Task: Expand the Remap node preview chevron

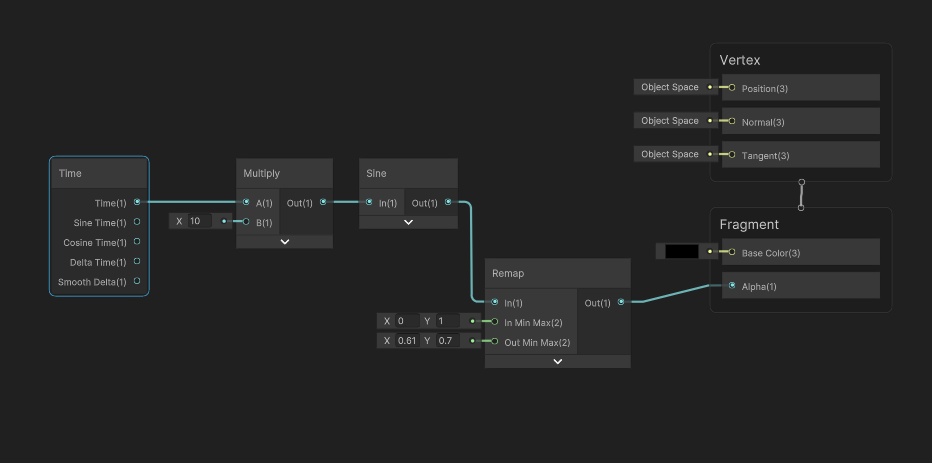Action: 558,361
